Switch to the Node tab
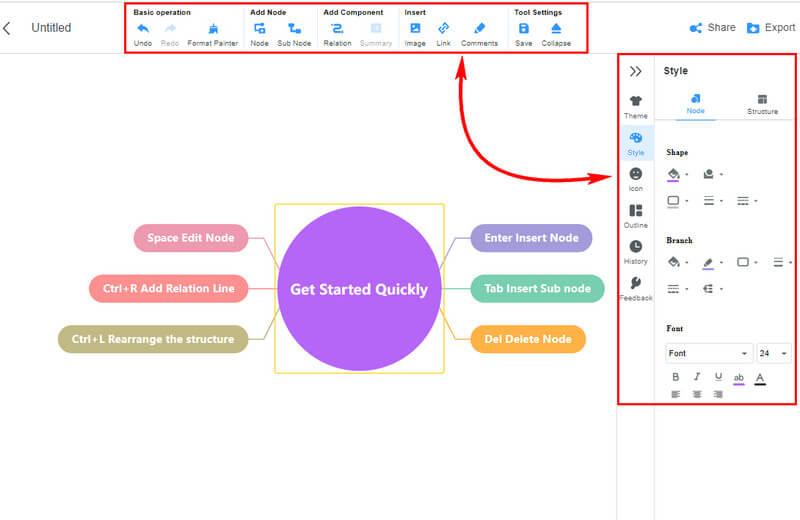 695,104
